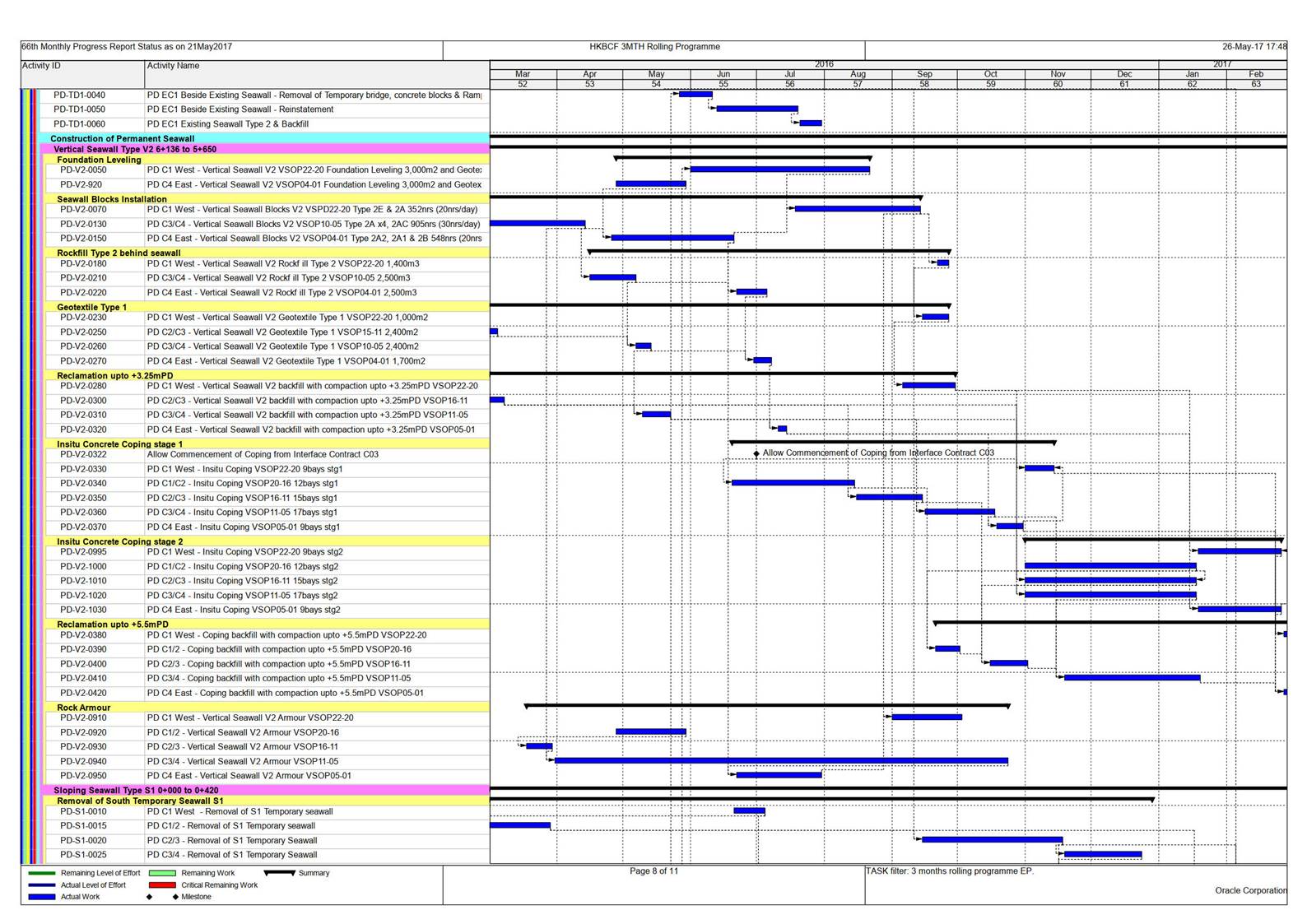1307x924 pixels.
Task: Click the milestone diamond for Allow Commencement of Coping
Action: click(x=756, y=453)
